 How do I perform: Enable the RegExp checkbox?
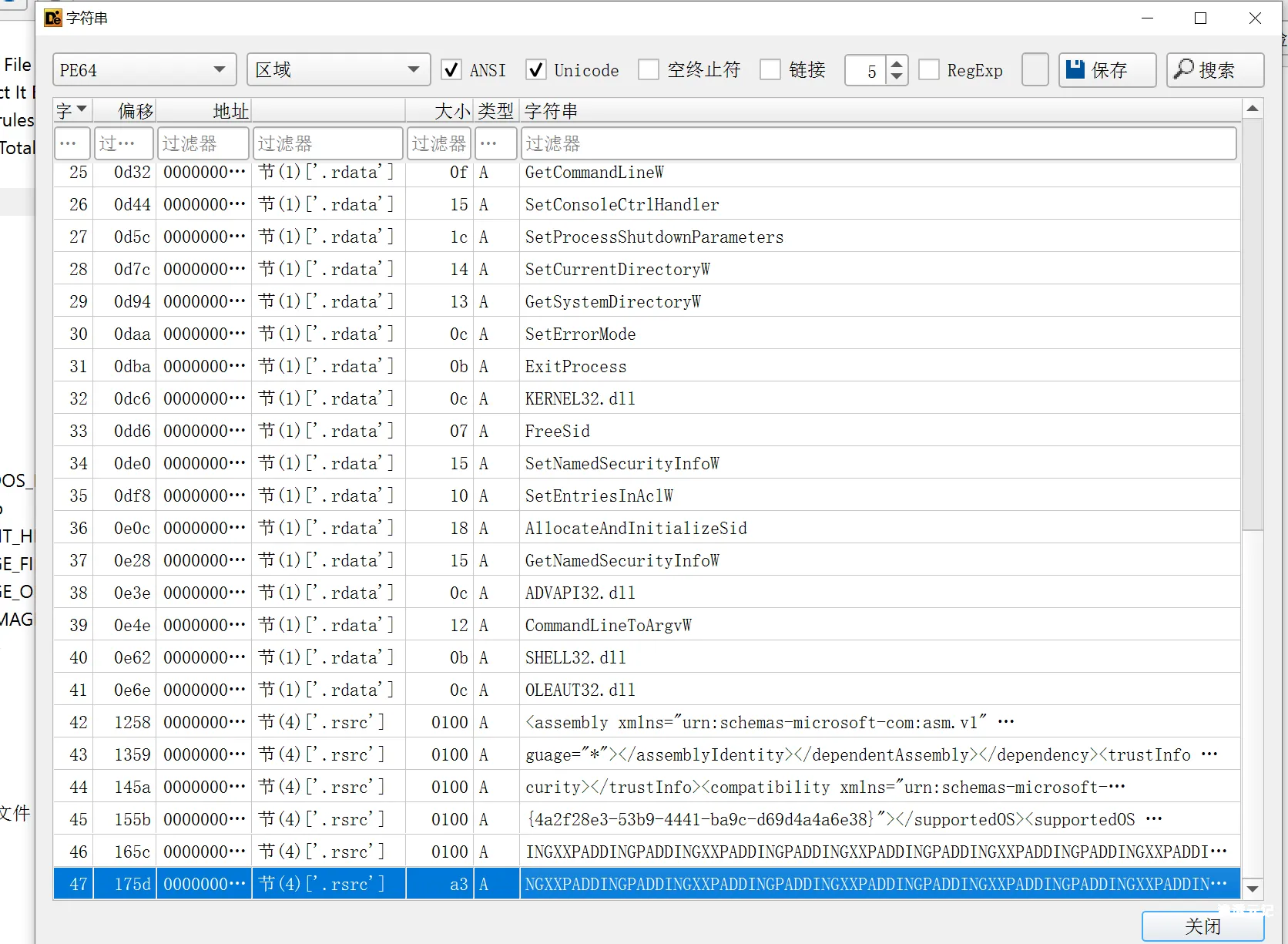[930, 70]
